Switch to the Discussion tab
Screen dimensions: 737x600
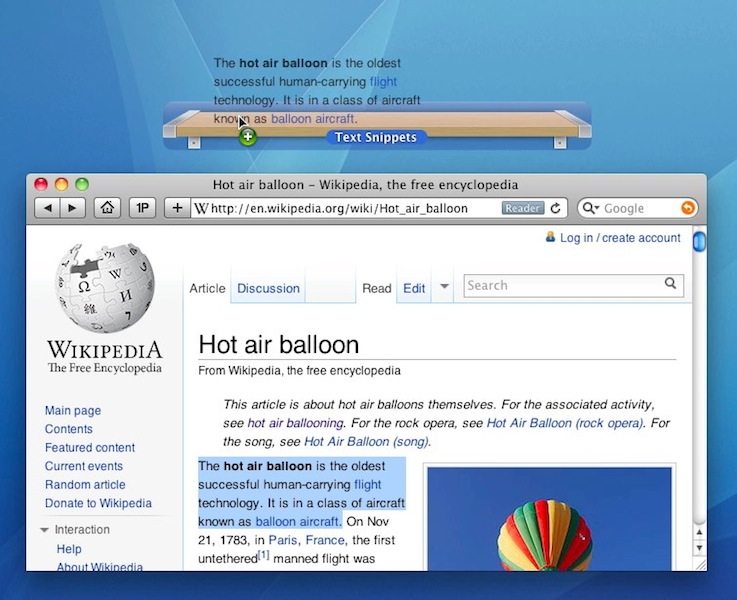tap(268, 288)
